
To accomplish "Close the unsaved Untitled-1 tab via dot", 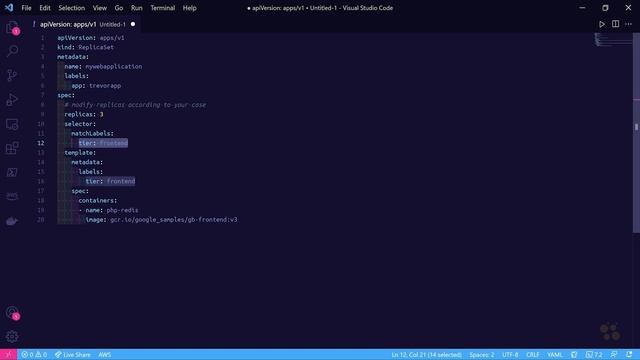I will (x=133, y=24).
